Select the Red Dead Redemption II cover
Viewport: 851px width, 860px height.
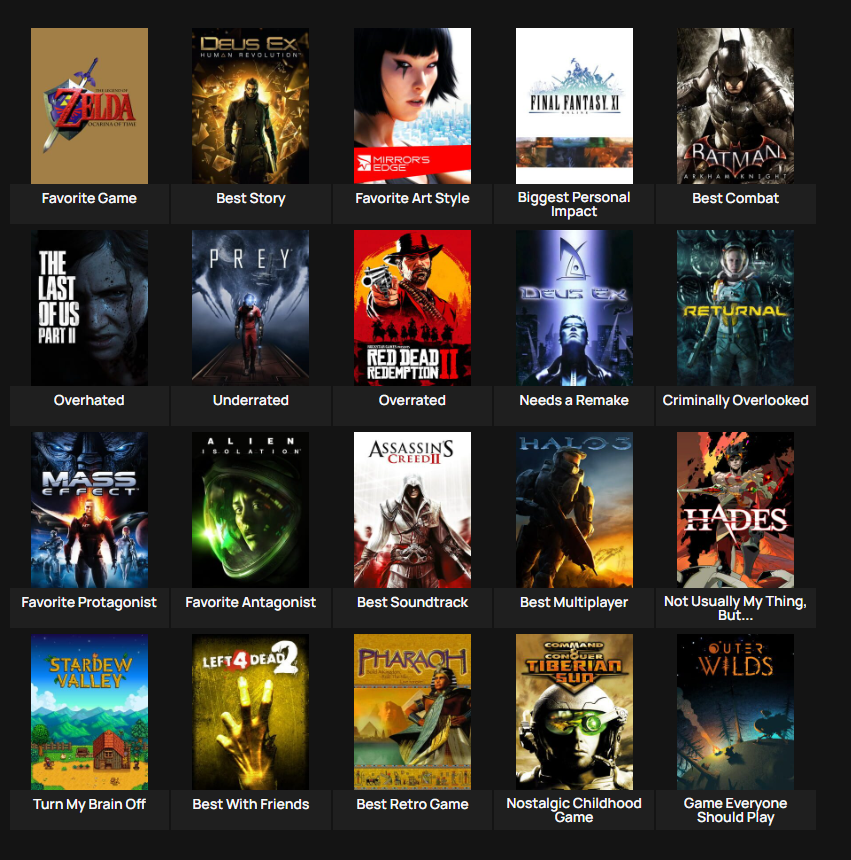[x=412, y=308]
